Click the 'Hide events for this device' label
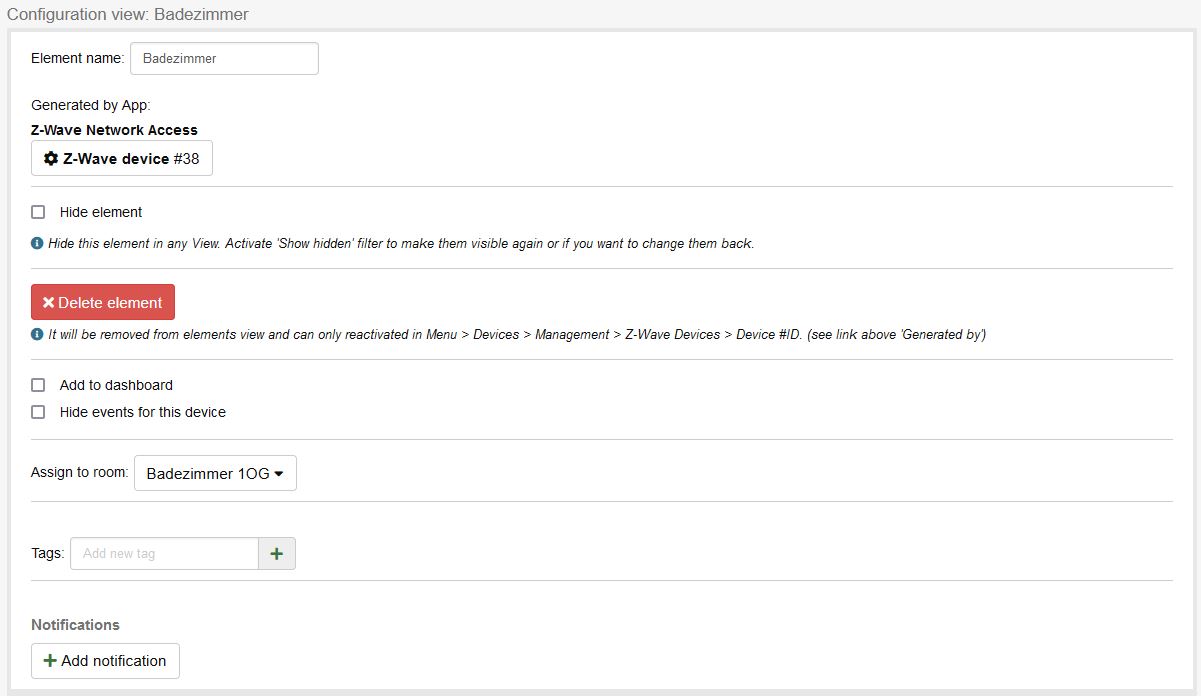This screenshot has width=1201, height=696. coord(143,412)
